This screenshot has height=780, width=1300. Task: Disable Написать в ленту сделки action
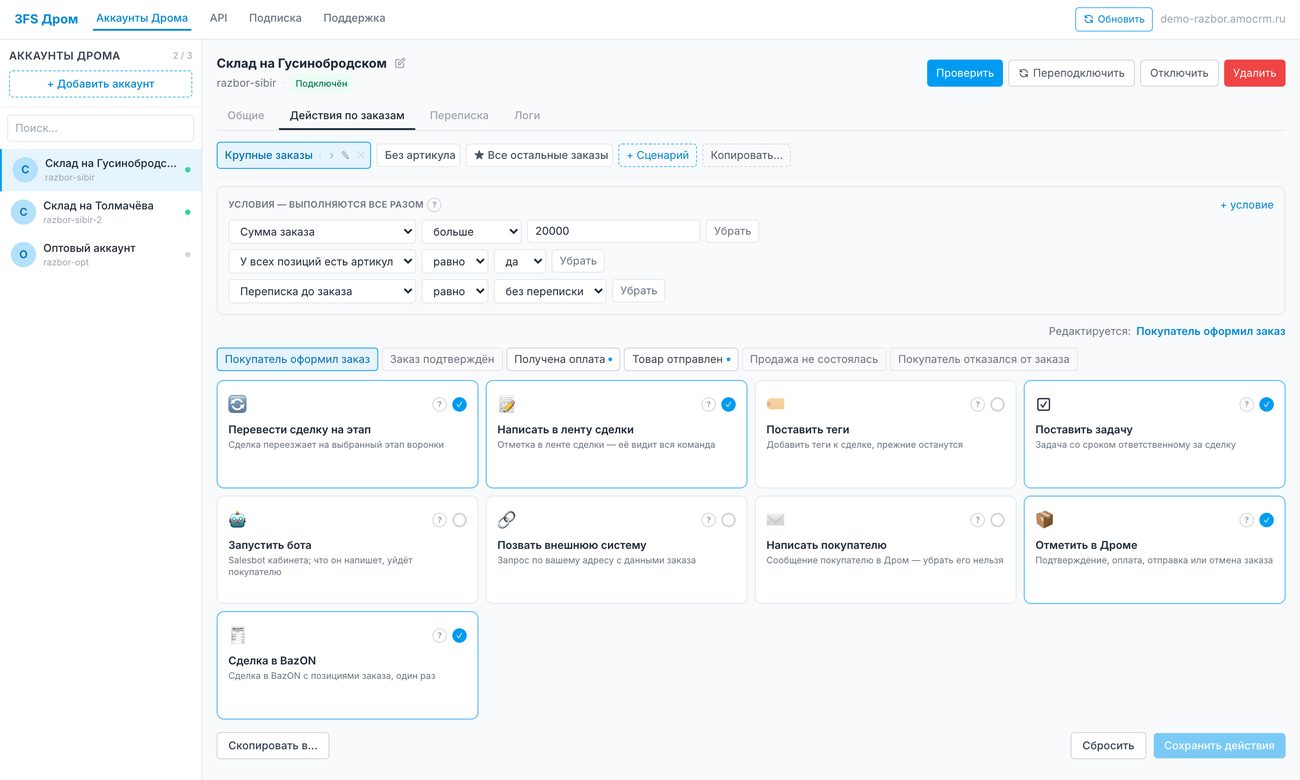coord(728,405)
